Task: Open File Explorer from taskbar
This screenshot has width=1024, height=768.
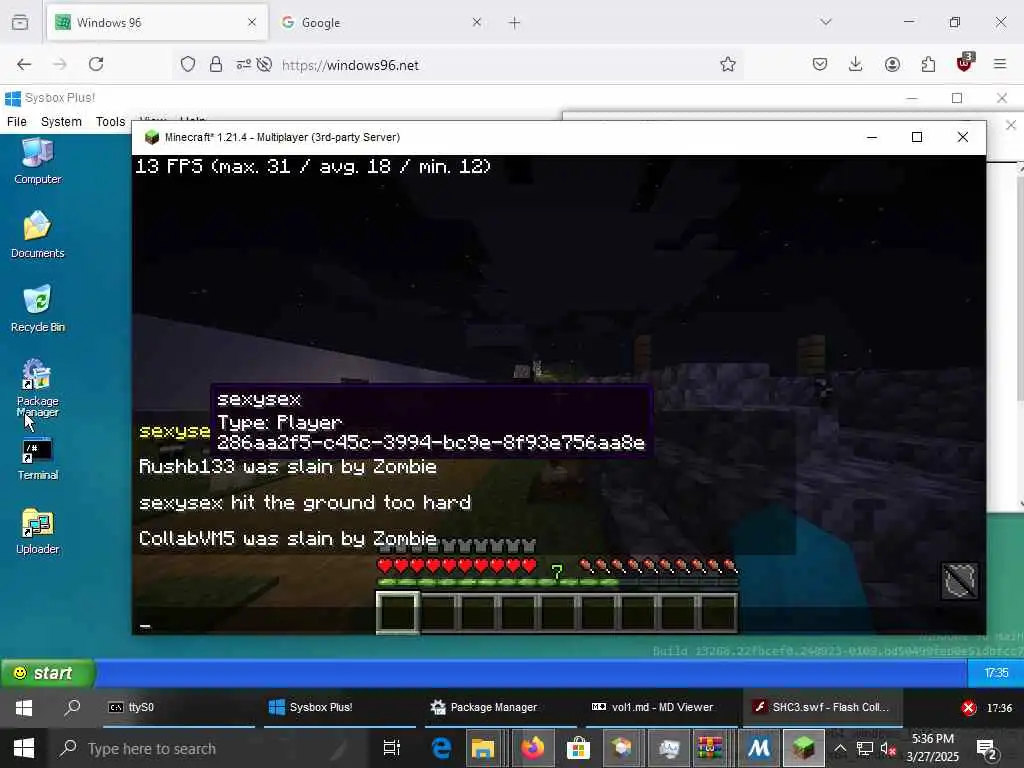Action: 483,748
